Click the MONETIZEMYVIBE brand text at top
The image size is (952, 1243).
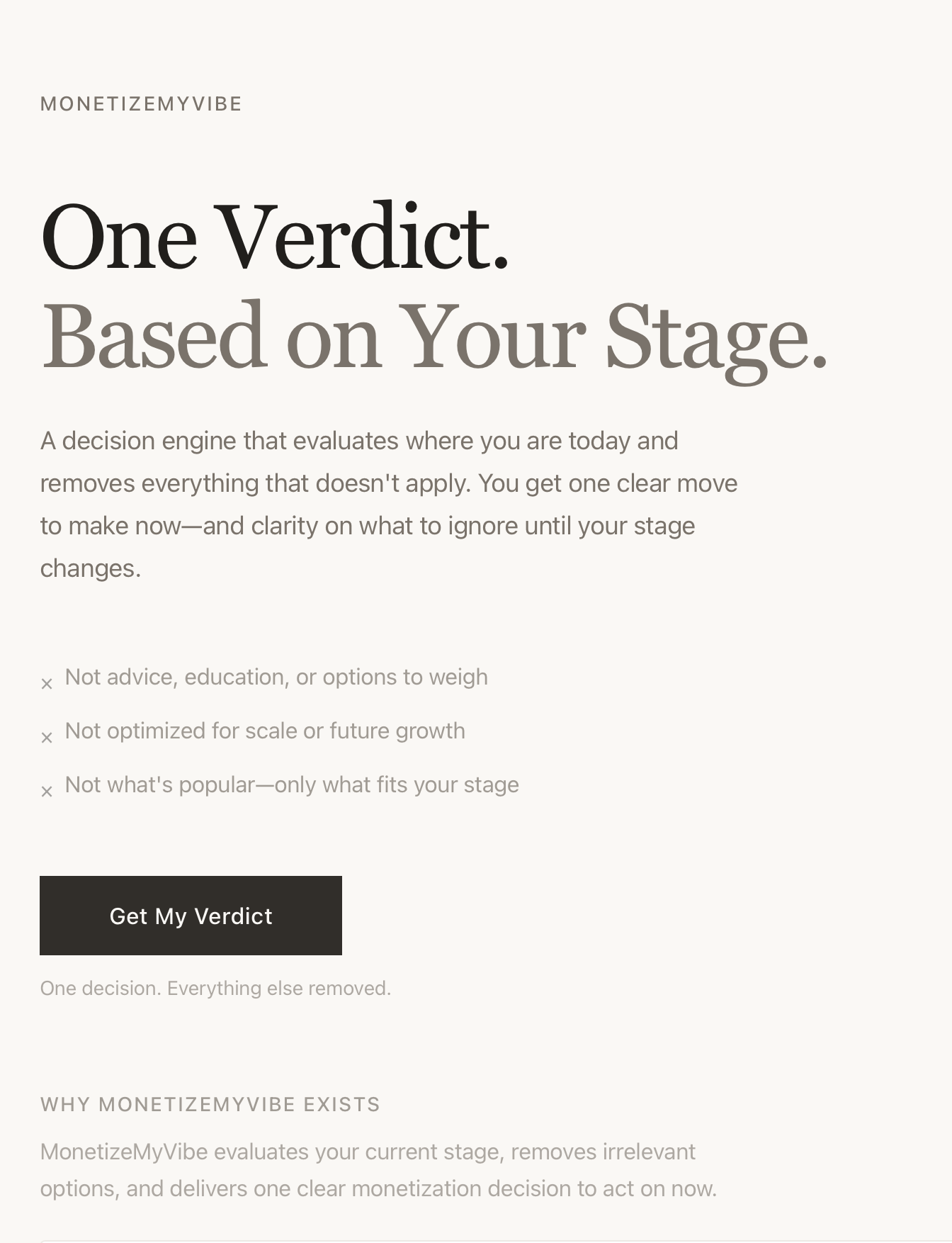(x=140, y=104)
